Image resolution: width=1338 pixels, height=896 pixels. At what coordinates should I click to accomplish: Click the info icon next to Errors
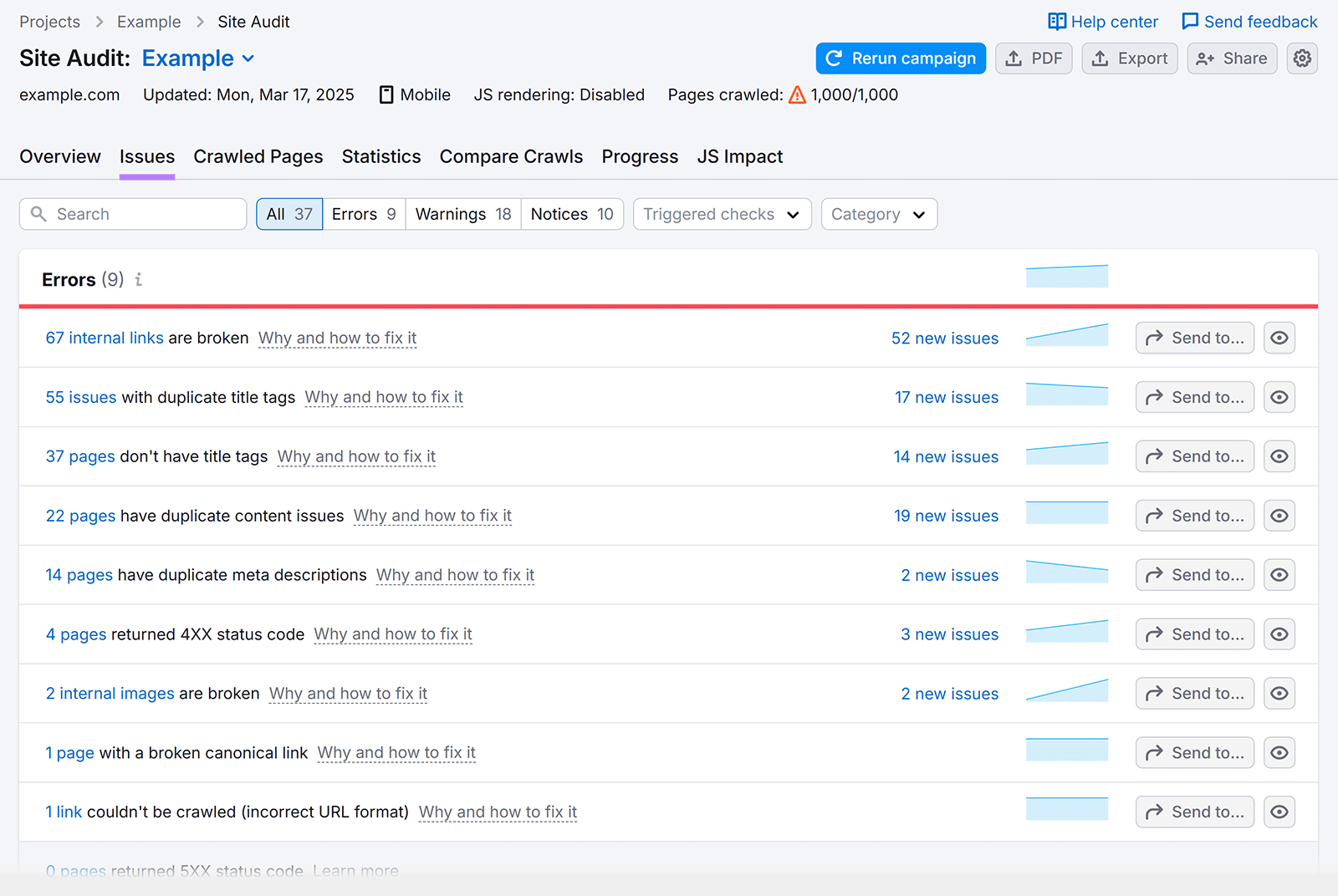(x=138, y=280)
